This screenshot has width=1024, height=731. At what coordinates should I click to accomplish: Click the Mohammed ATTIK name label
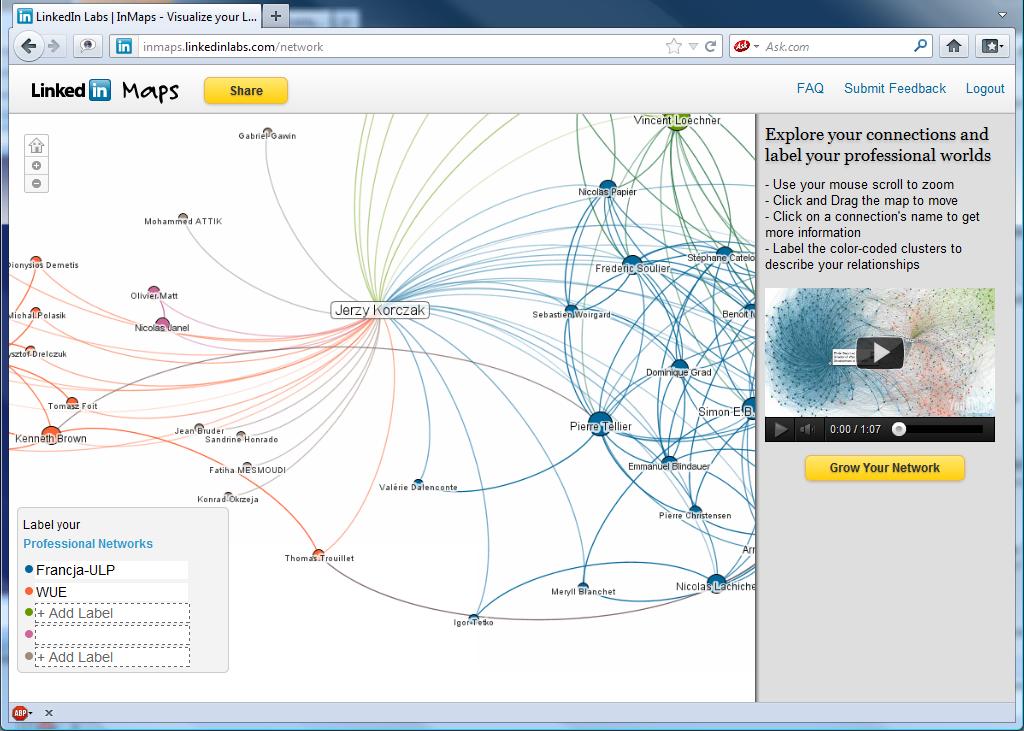tap(183, 221)
